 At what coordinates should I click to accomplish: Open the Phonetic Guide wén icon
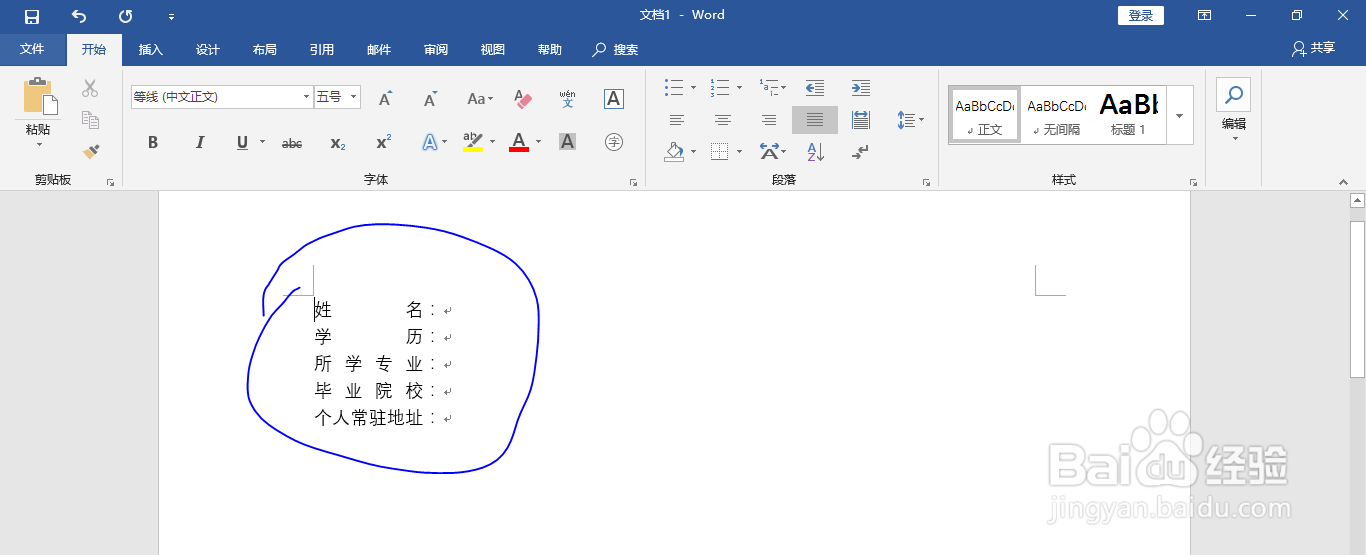[x=567, y=98]
